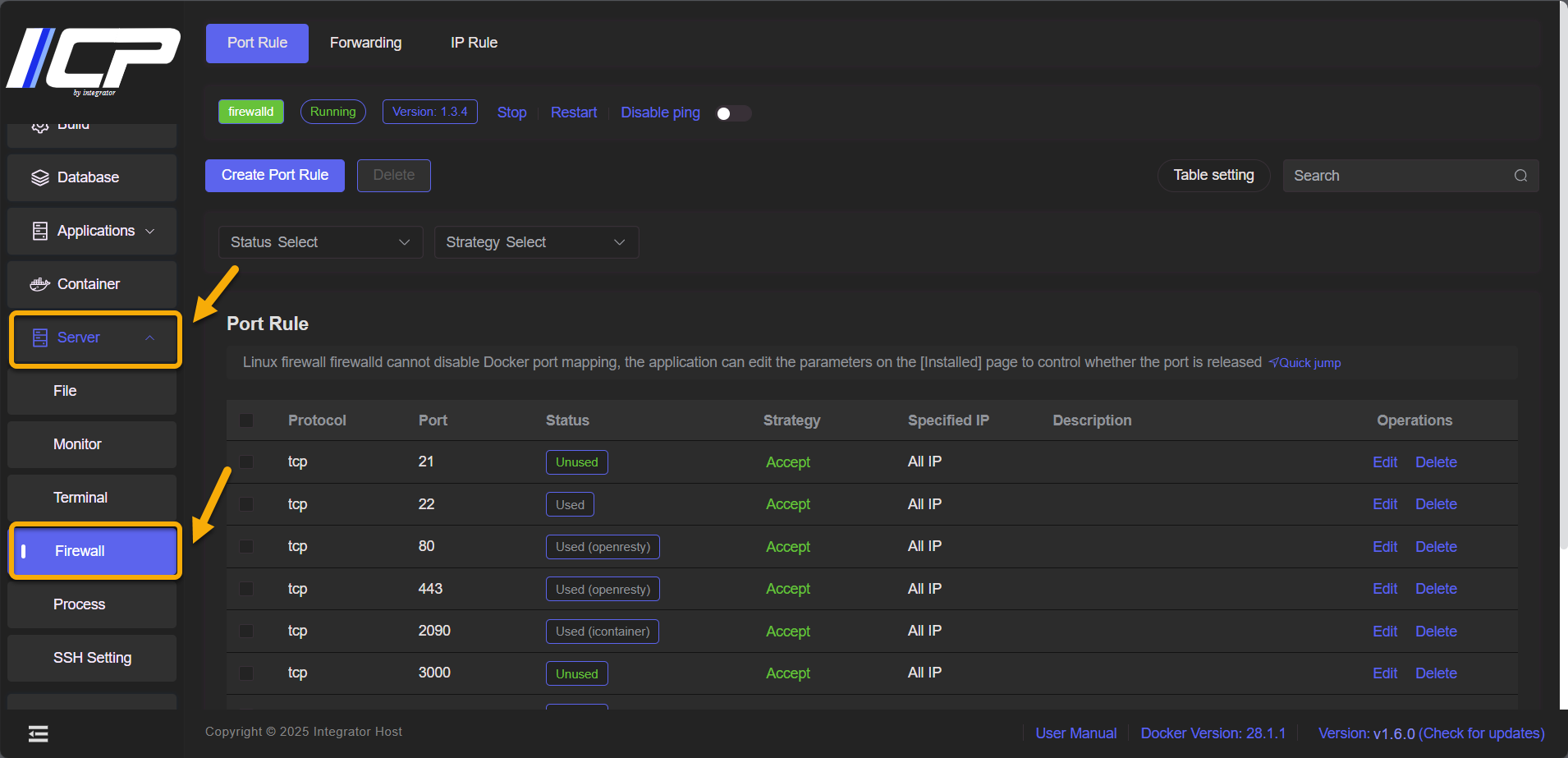Switch to the Port Rule tab
1568x758 pixels.
tap(257, 44)
